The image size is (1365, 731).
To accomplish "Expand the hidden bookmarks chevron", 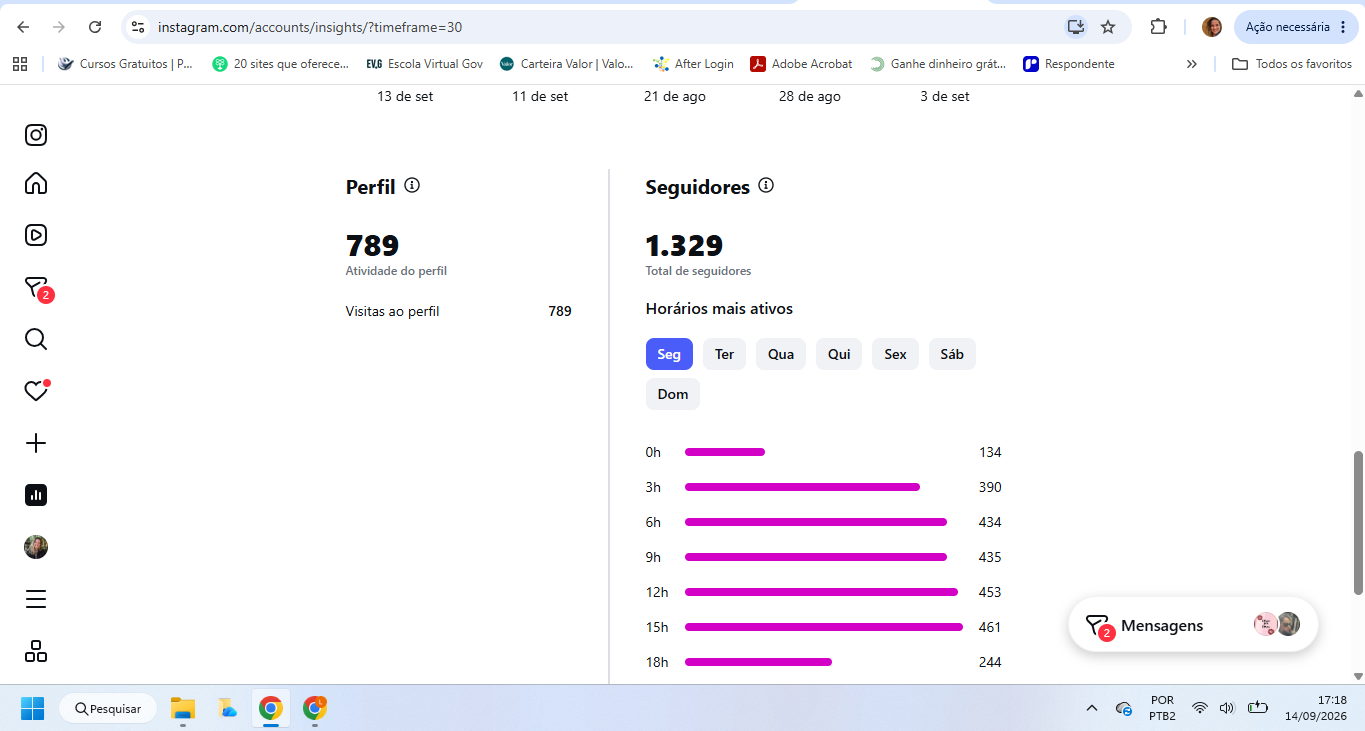I will click(1192, 64).
